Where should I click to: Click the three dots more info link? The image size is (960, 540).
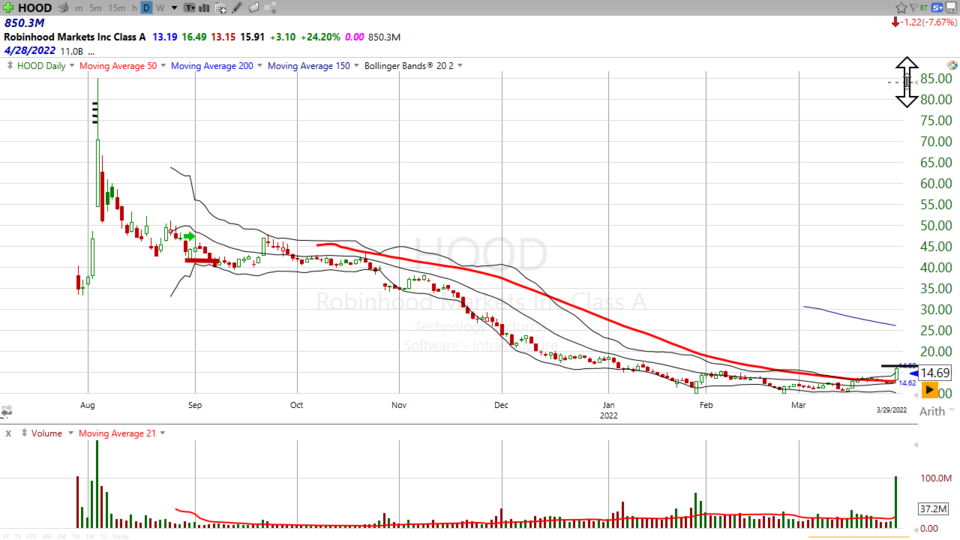coord(91,51)
